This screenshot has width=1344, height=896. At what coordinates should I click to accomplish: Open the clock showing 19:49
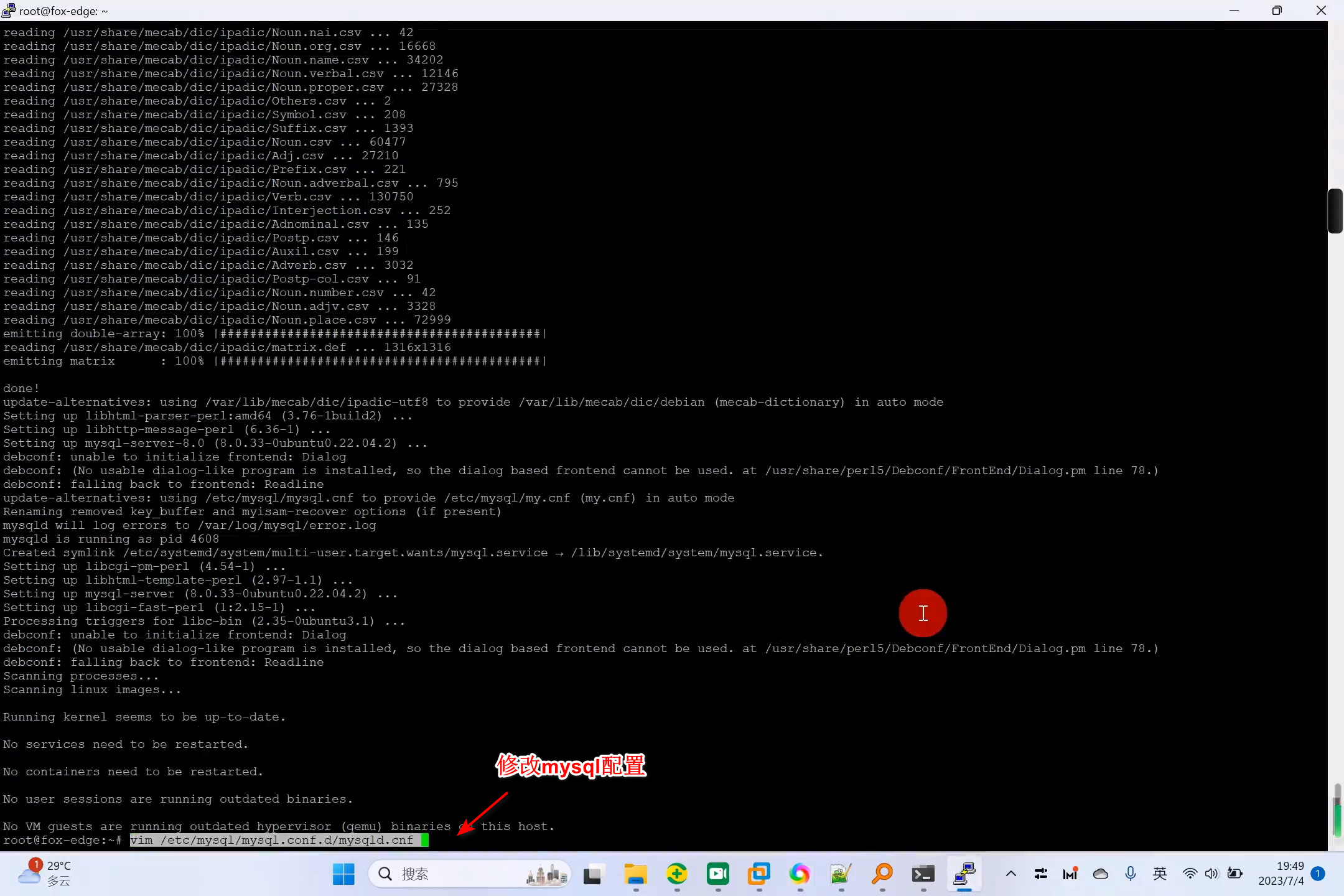[x=1281, y=874]
